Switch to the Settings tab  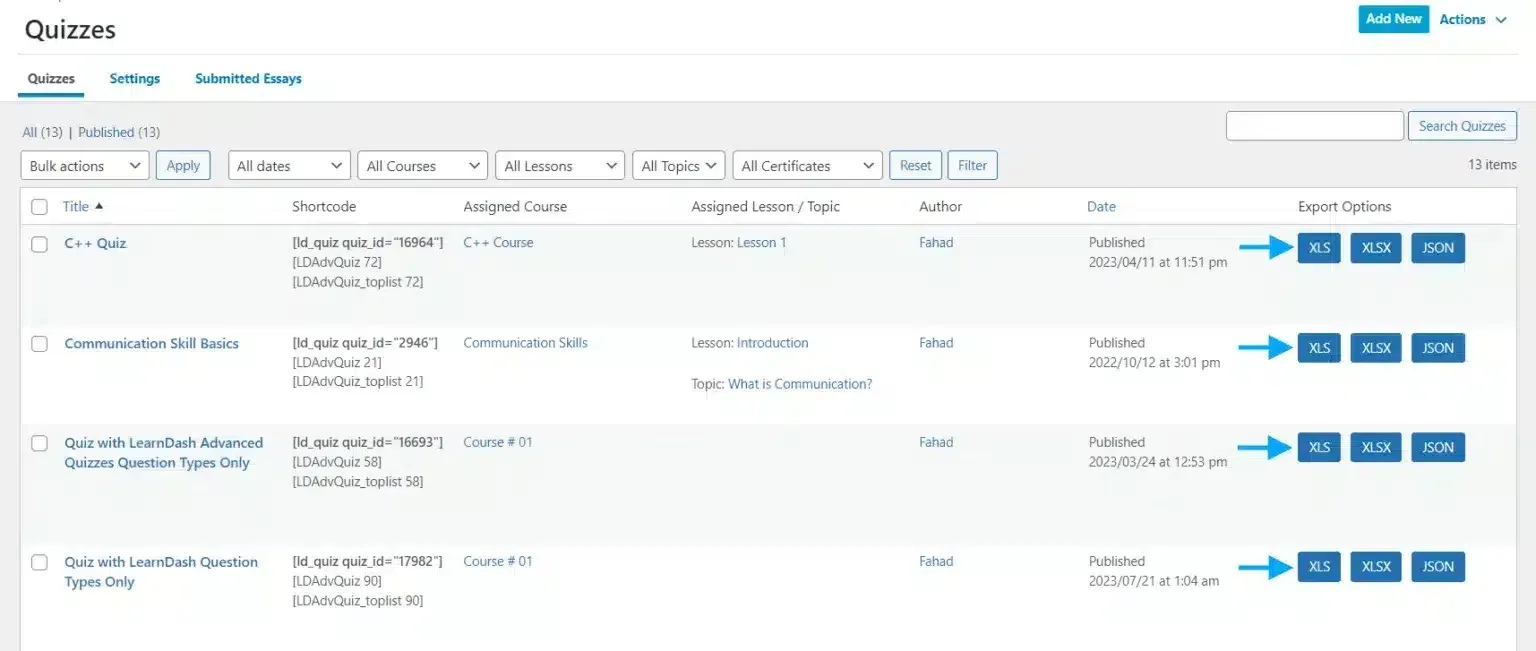(135, 79)
